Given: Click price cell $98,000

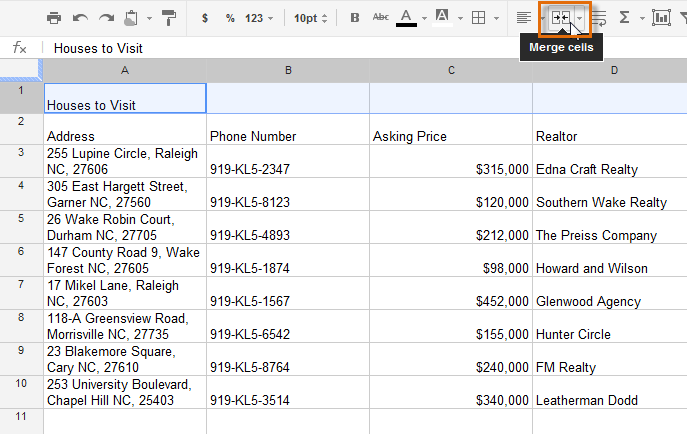Looking at the screenshot, I should (x=451, y=260).
